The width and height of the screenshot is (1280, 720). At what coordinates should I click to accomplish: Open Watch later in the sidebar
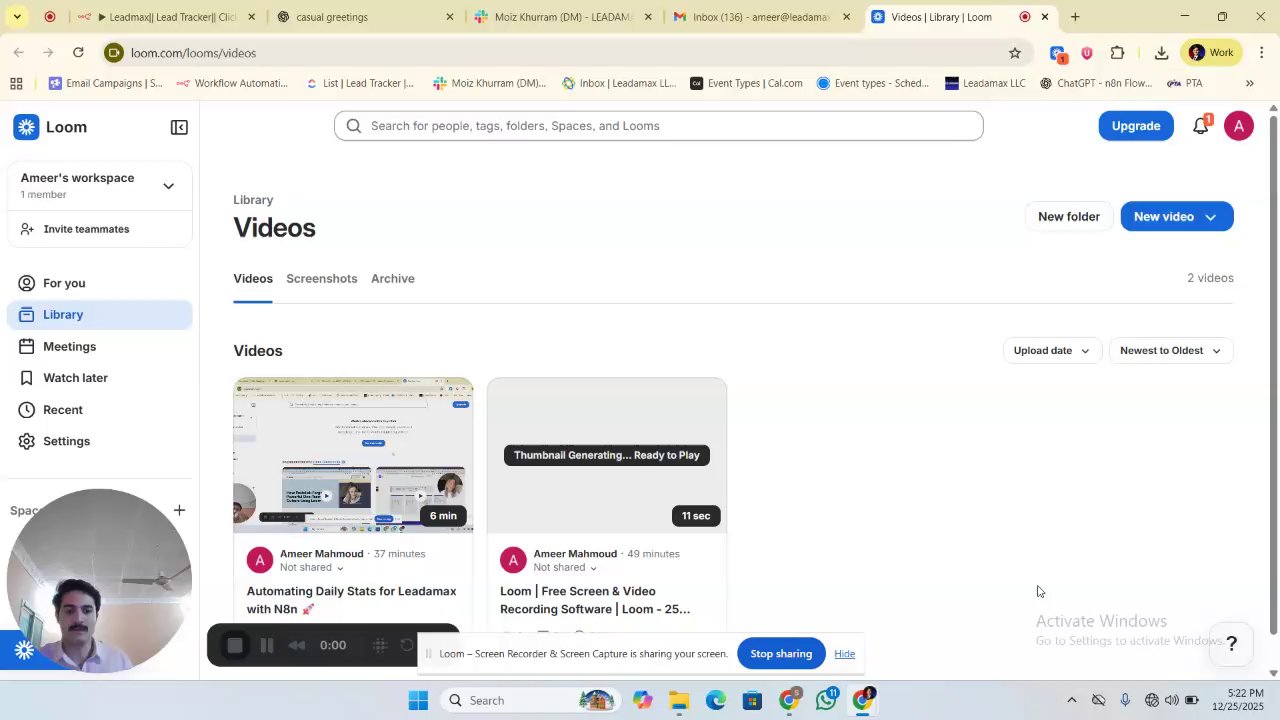(x=100, y=378)
